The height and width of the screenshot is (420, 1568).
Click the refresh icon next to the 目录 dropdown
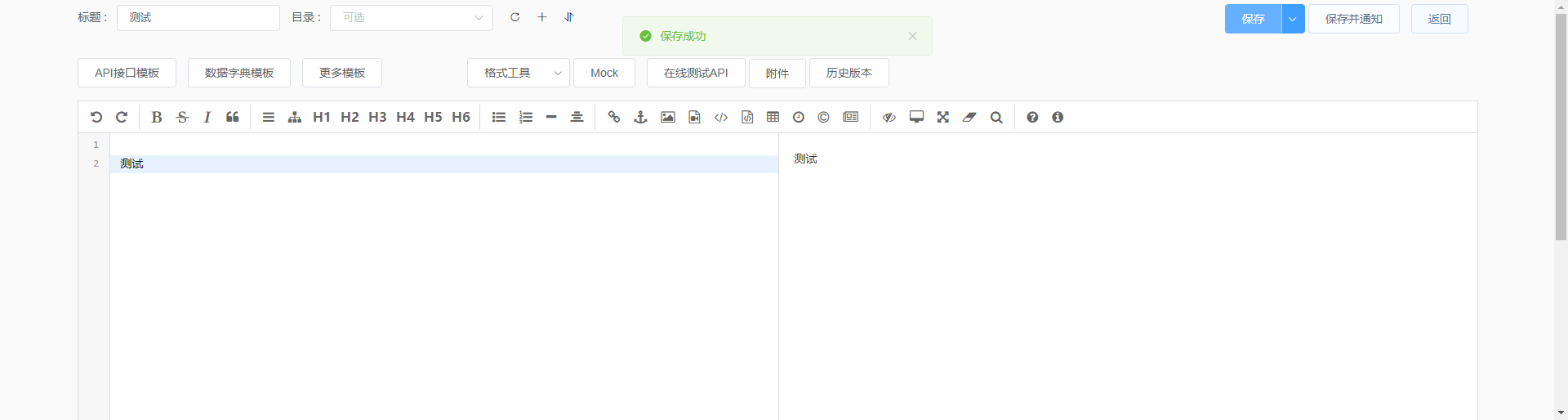pyautogui.click(x=514, y=17)
